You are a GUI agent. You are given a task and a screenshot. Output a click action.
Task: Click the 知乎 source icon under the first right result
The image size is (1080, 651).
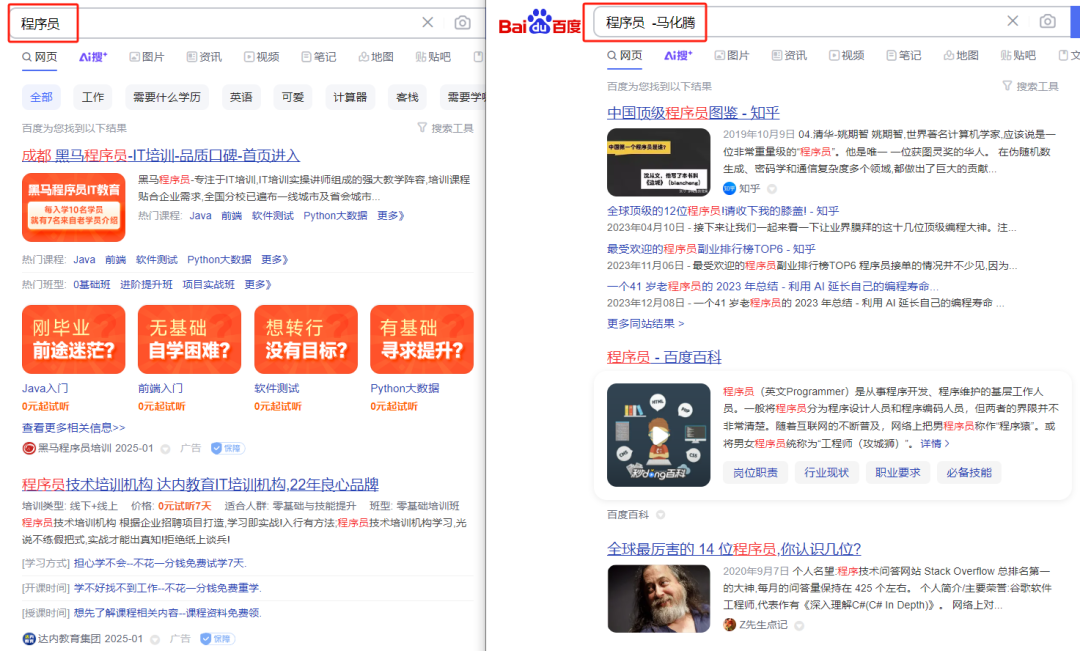click(729, 189)
